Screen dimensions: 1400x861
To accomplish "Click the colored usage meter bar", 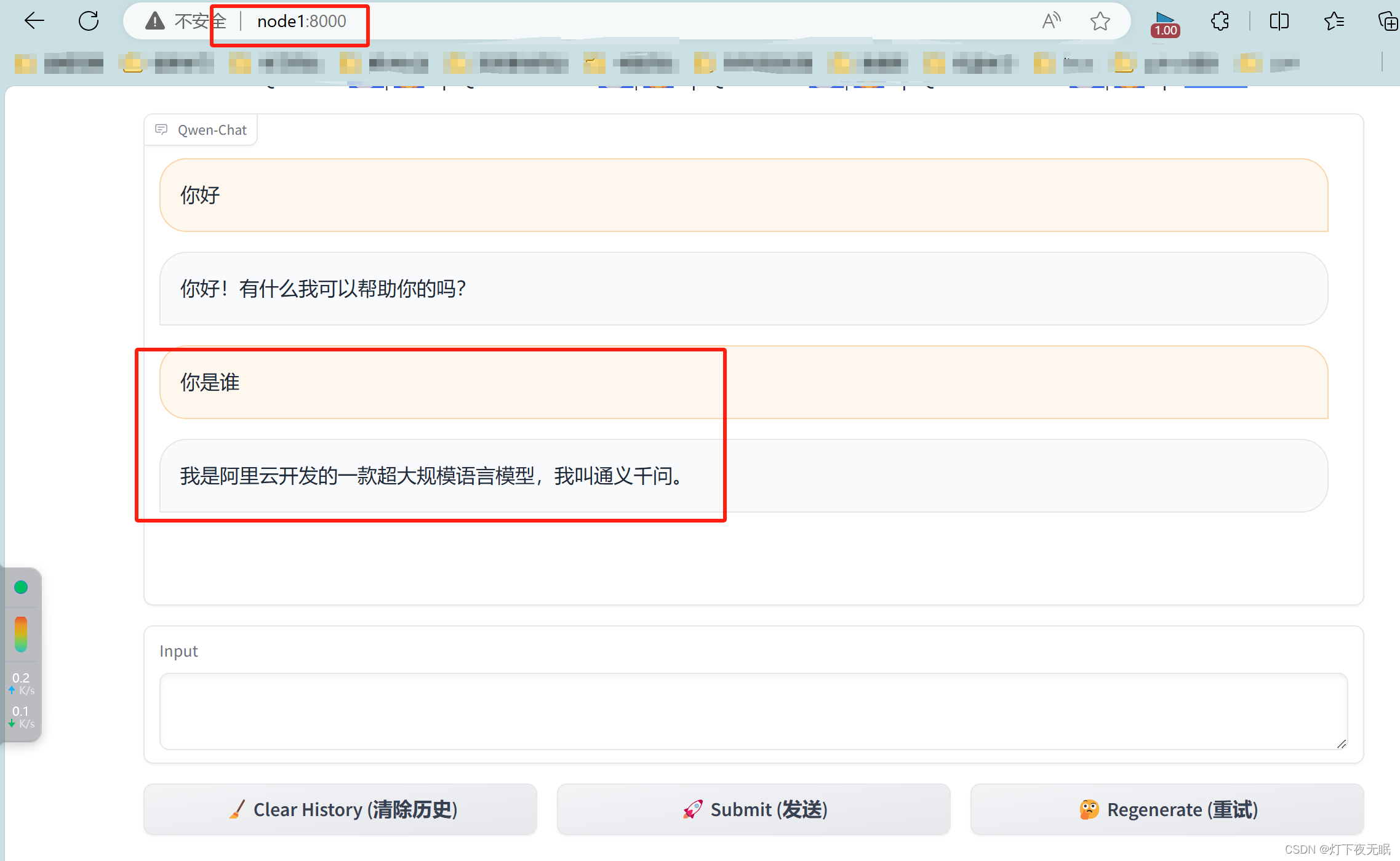I will pyautogui.click(x=21, y=635).
